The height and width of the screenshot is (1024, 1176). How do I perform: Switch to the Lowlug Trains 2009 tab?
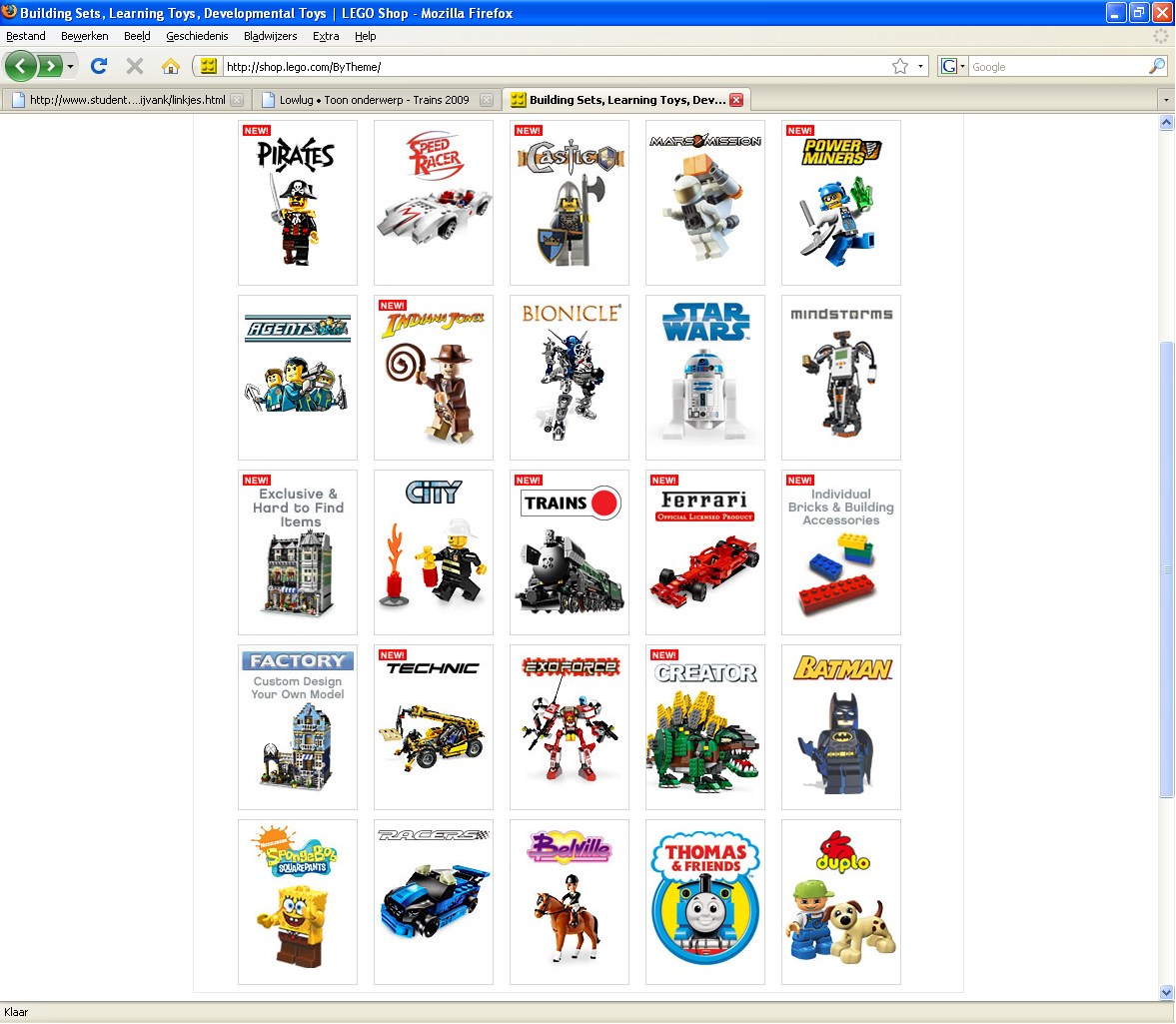pos(375,100)
